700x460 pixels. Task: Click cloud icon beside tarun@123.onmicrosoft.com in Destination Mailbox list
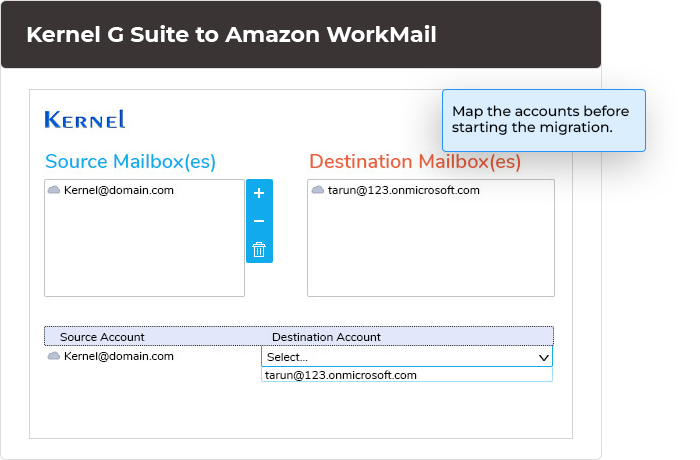click(318, 190)
